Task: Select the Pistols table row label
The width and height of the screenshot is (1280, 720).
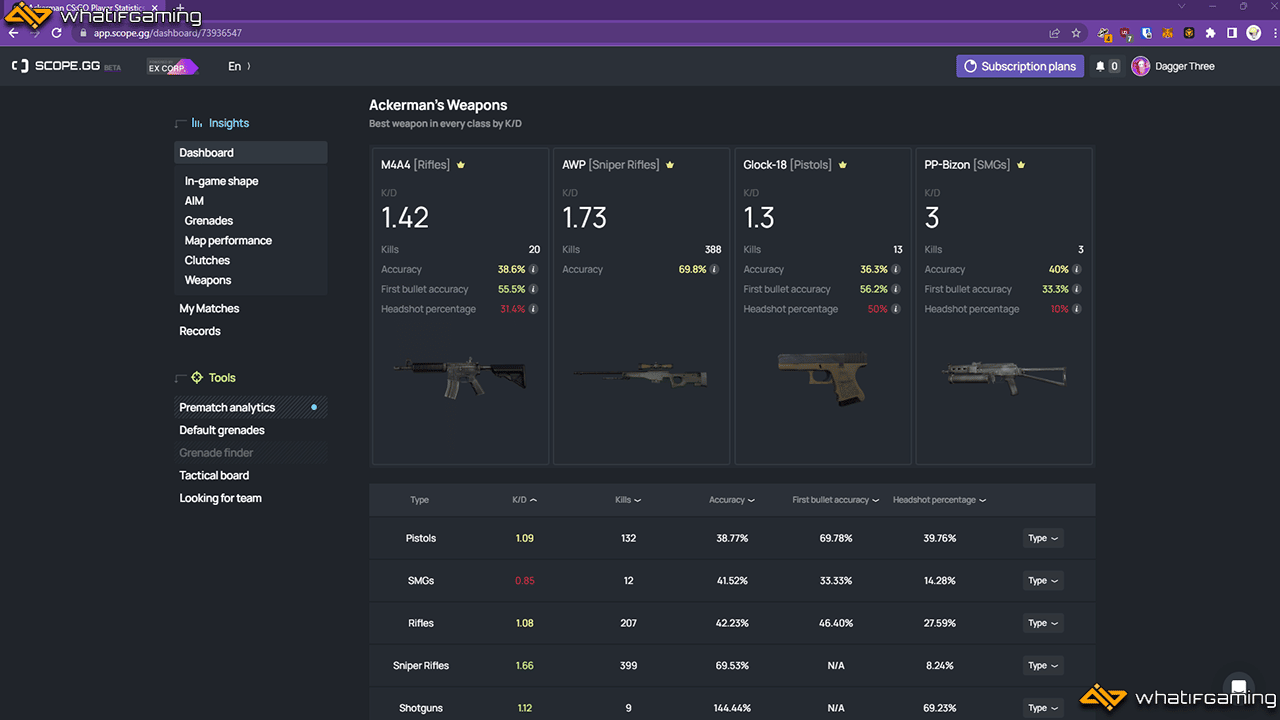Action: (x=421, y=538)
